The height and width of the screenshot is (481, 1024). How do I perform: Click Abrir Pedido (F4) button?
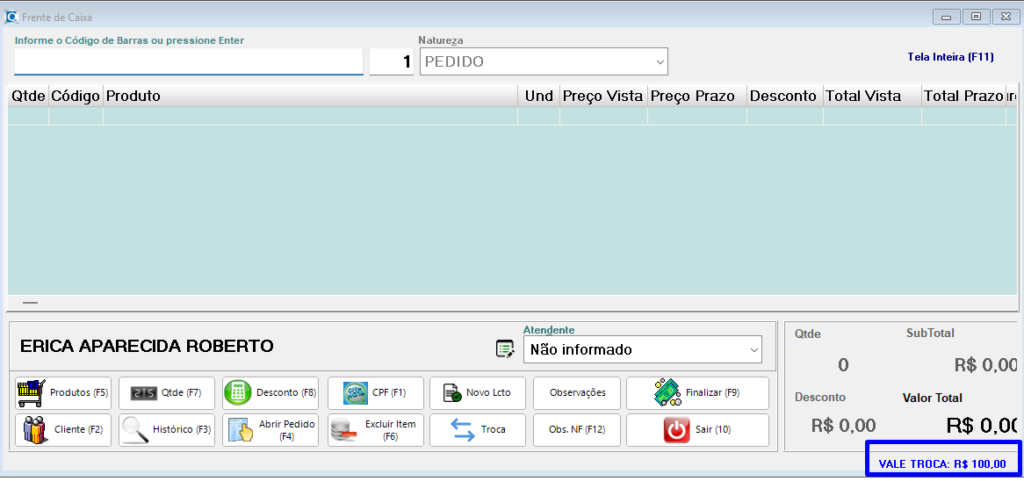click(x=270, y=430)
